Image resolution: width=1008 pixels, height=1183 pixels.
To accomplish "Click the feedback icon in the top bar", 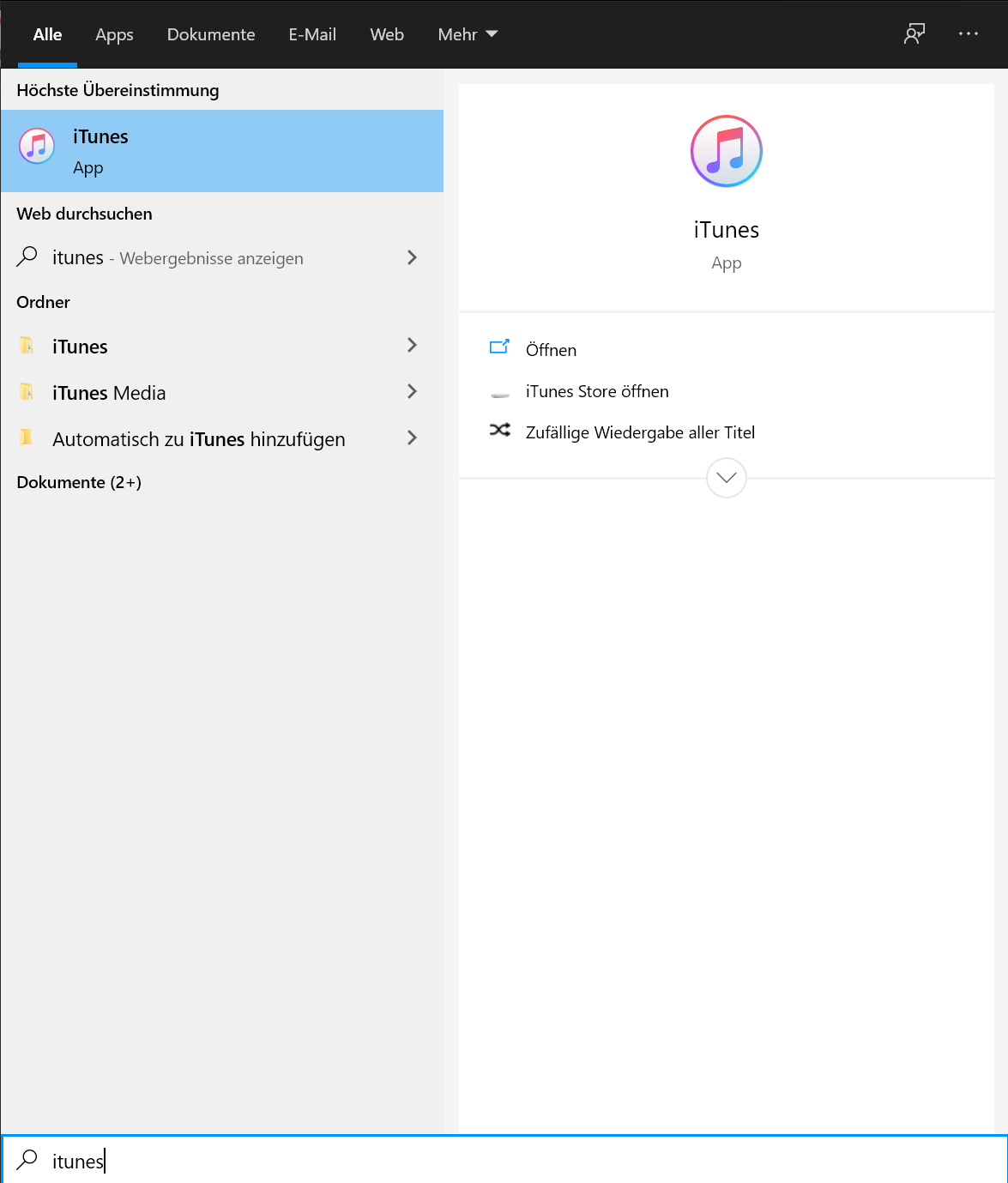I will click(x=914, y=34).
